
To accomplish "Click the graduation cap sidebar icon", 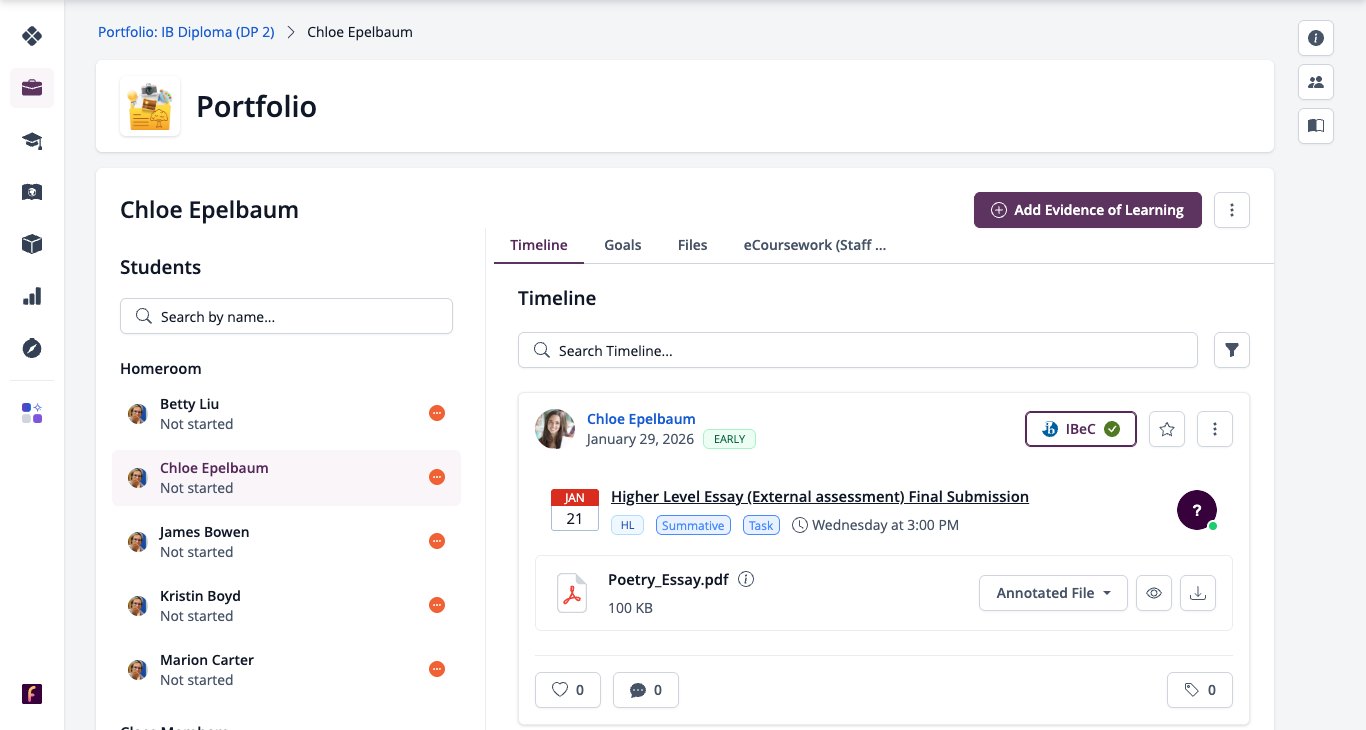I will pyautogui.click(x=32, y=140).
